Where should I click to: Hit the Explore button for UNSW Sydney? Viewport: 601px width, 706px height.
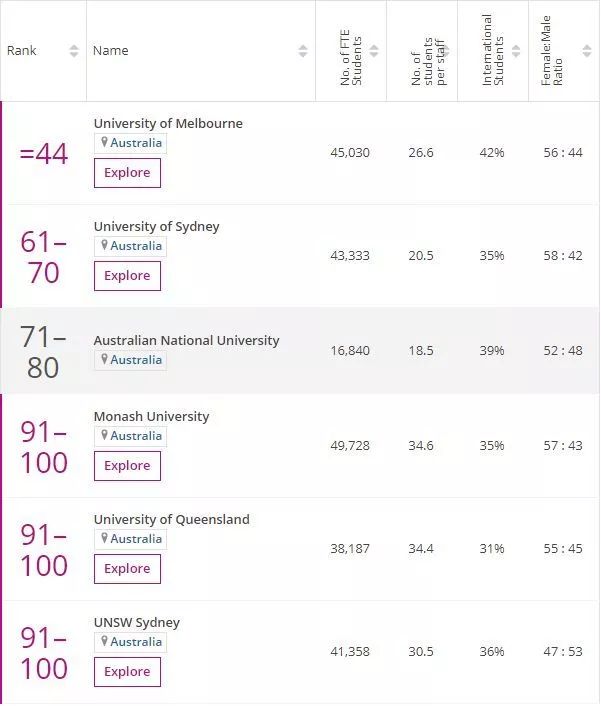click(x=127, y=672)
